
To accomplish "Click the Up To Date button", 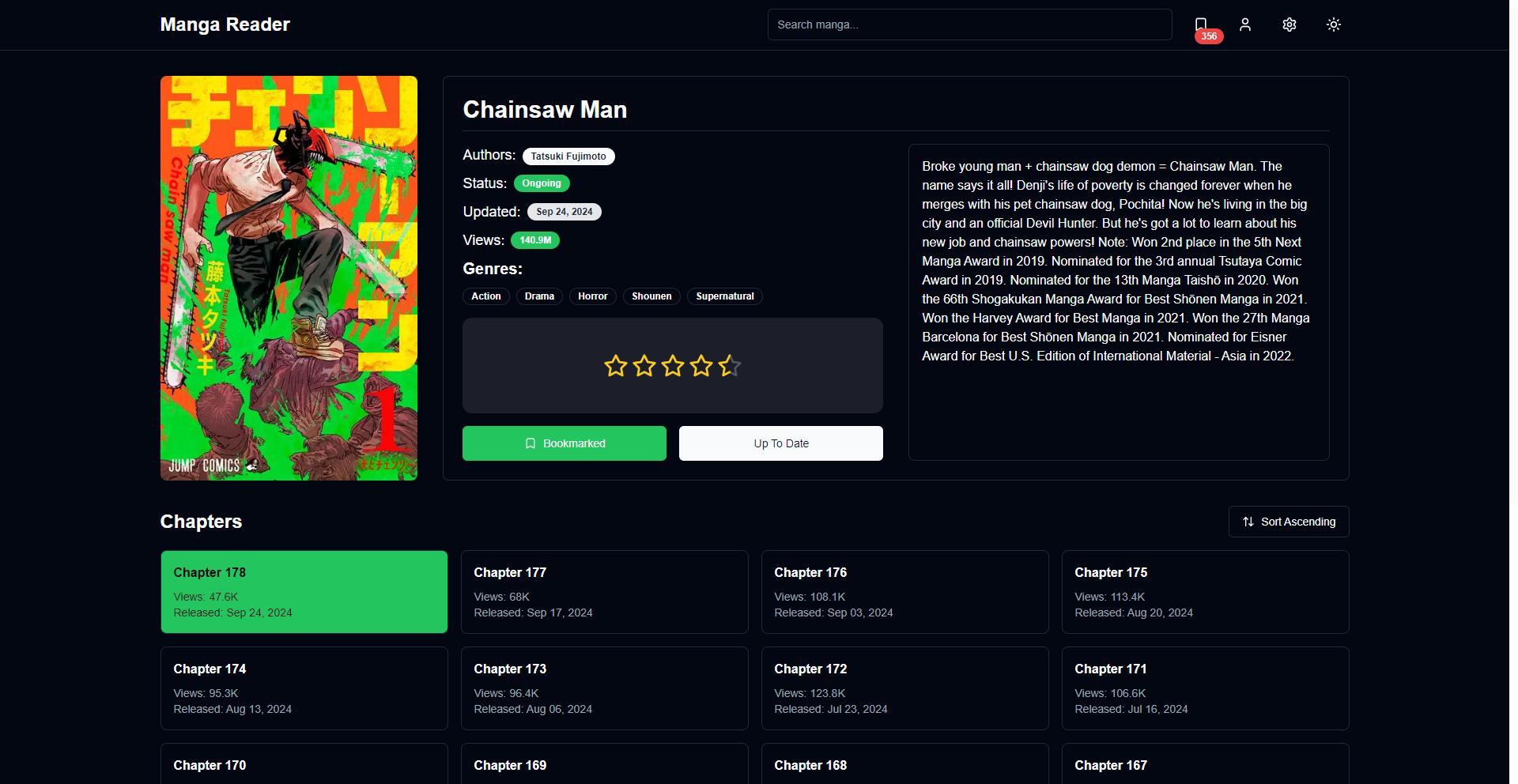I will [781, 443].
